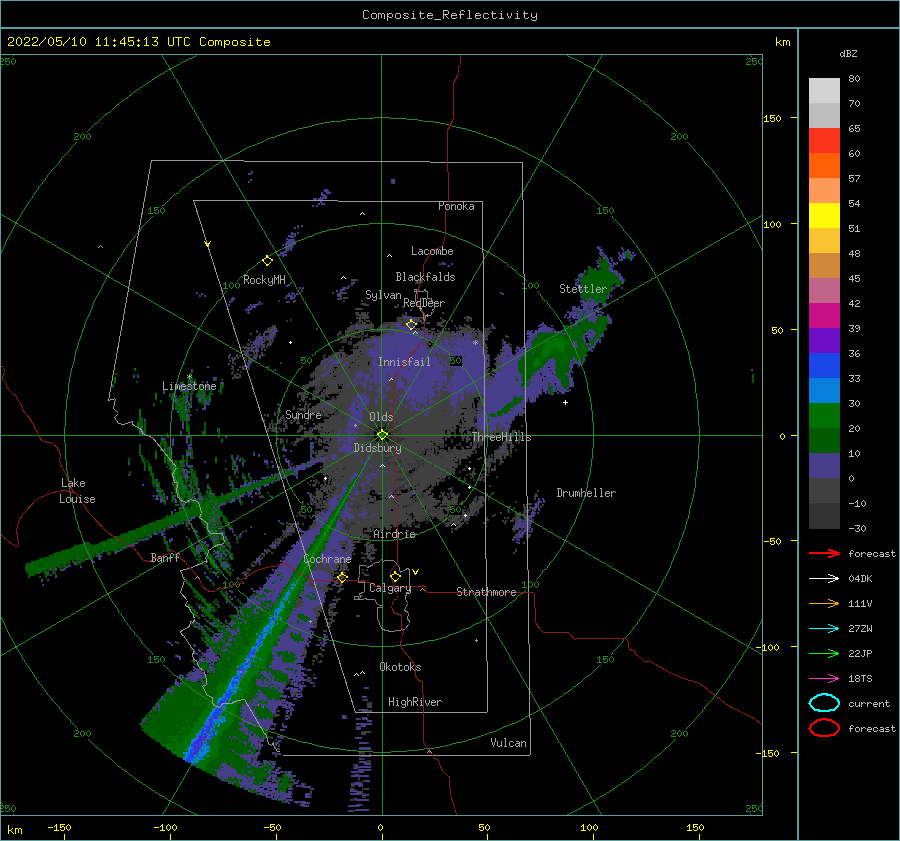Click the Composite_Reflectivity title
This screenshot has height=841, width=900.
point(450,15)
